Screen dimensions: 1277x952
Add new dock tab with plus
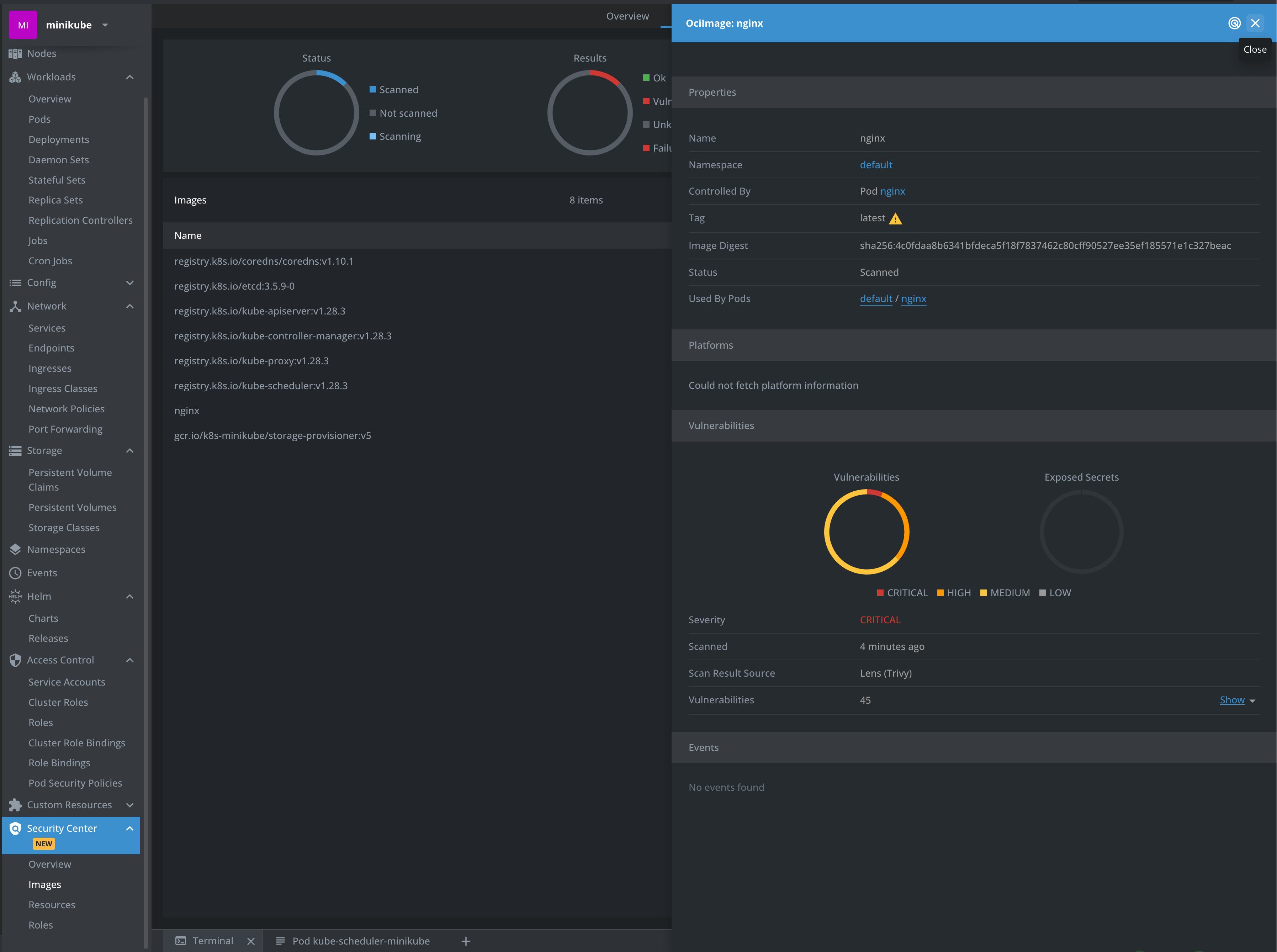pyautogui.click(x=466, y=941)
